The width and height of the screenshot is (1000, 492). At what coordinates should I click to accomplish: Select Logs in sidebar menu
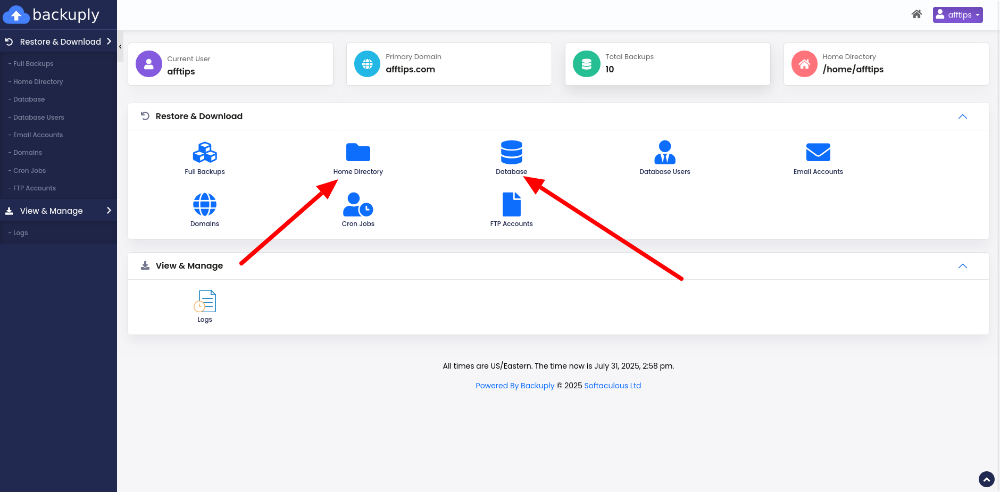click(18, 233)
